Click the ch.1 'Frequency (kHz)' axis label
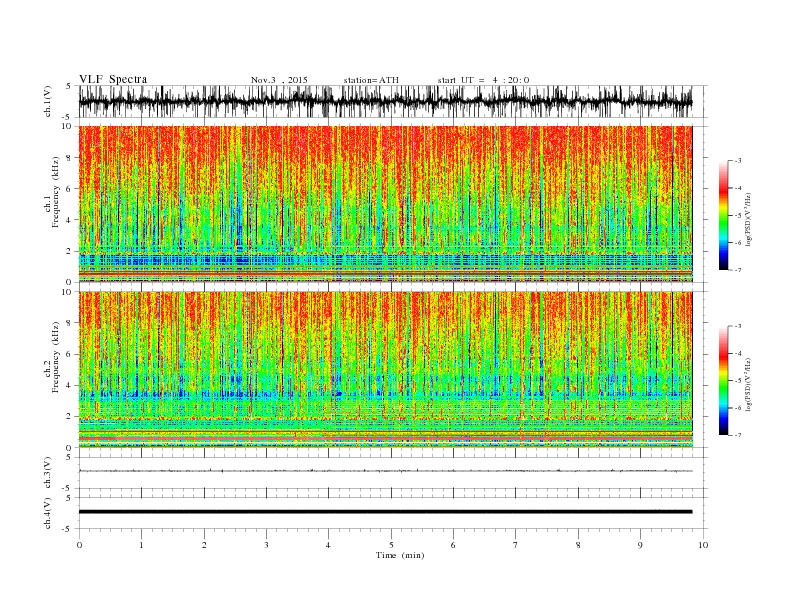Image resolution: width=792 pixels, height=612 pixels. 56,192
